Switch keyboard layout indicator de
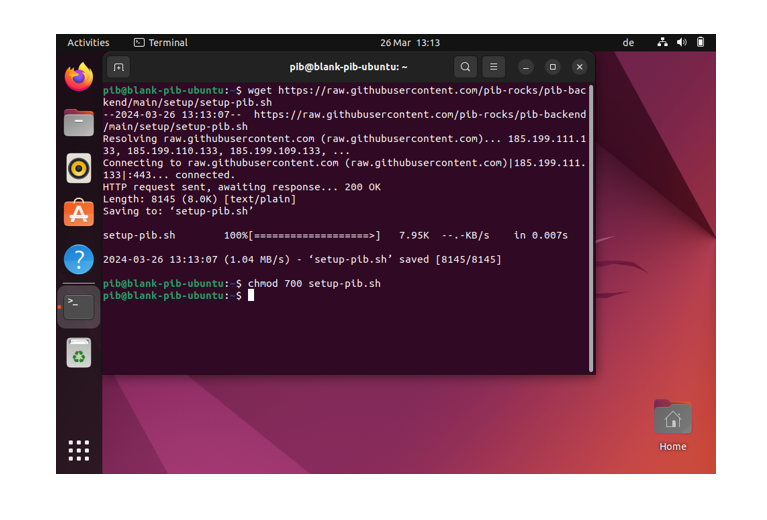767x520 pixels. 628,43
